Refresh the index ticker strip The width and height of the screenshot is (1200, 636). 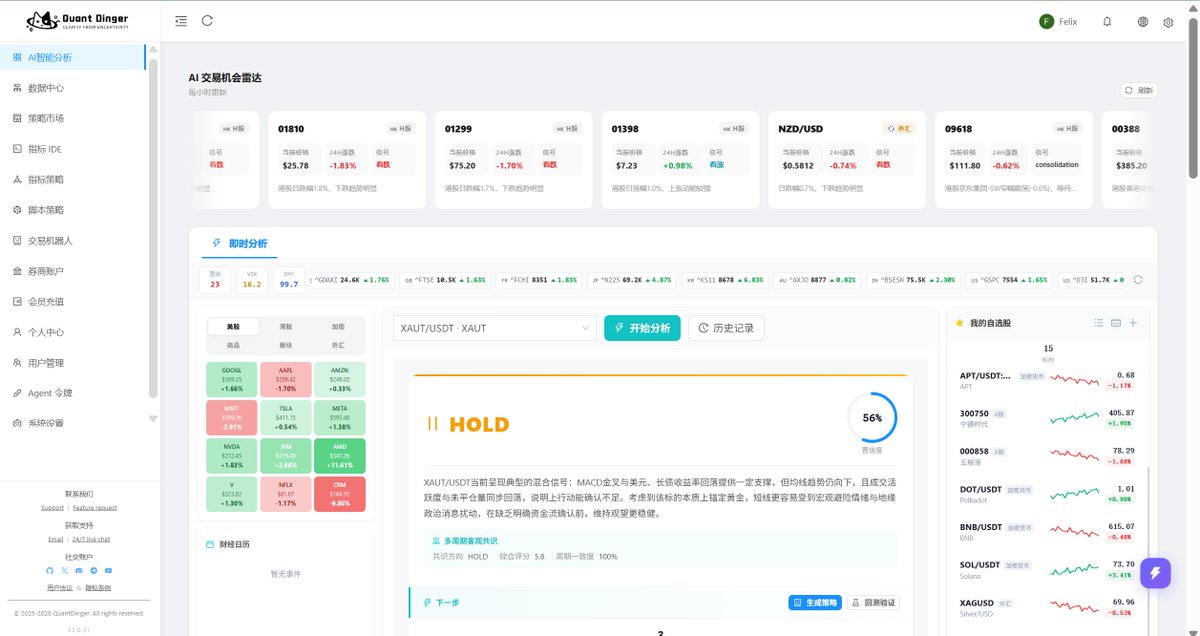pos(1137,280)
